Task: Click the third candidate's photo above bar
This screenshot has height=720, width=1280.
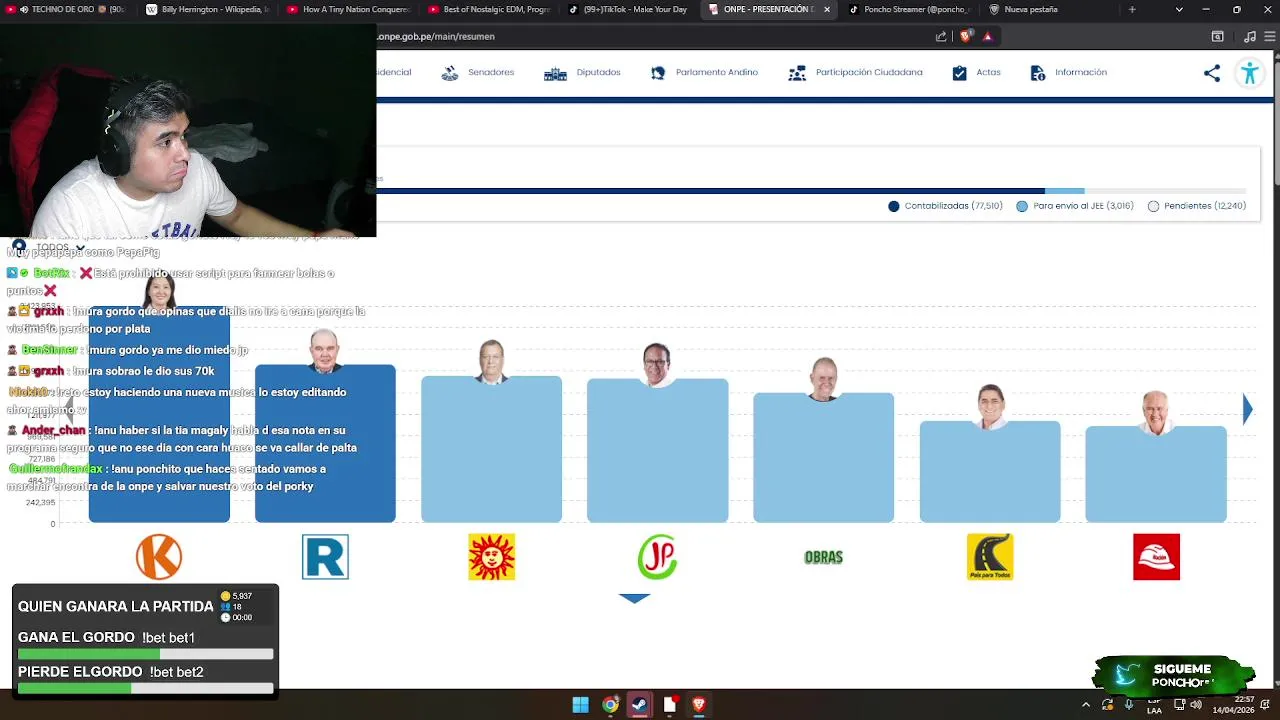Action: point(491,362)
